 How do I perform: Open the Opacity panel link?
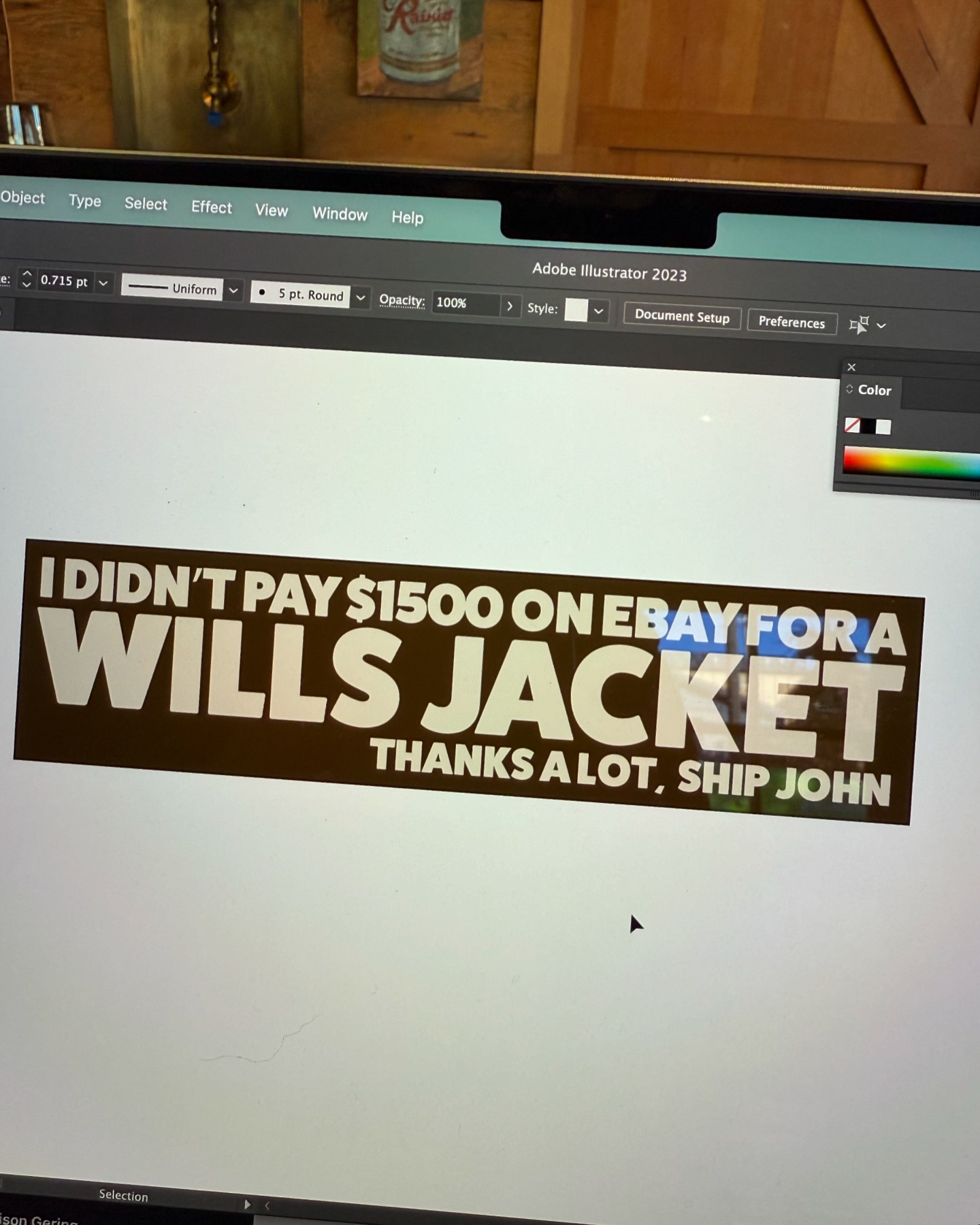point(402,300)
